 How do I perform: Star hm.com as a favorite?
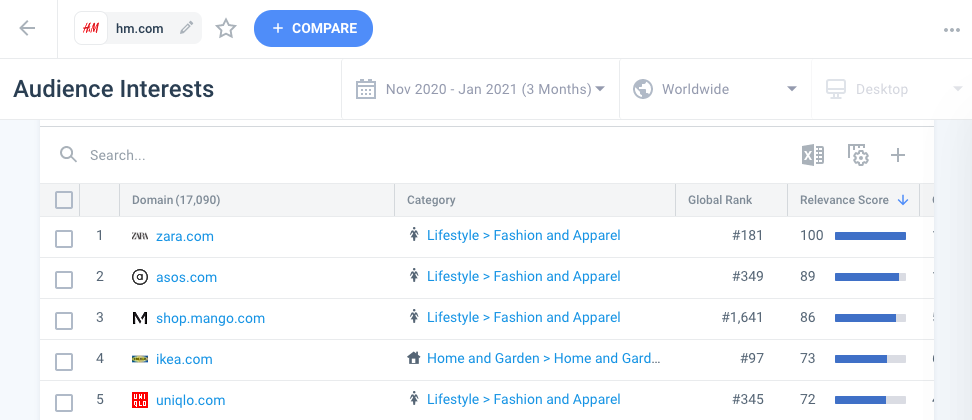[x=226, y=28]
